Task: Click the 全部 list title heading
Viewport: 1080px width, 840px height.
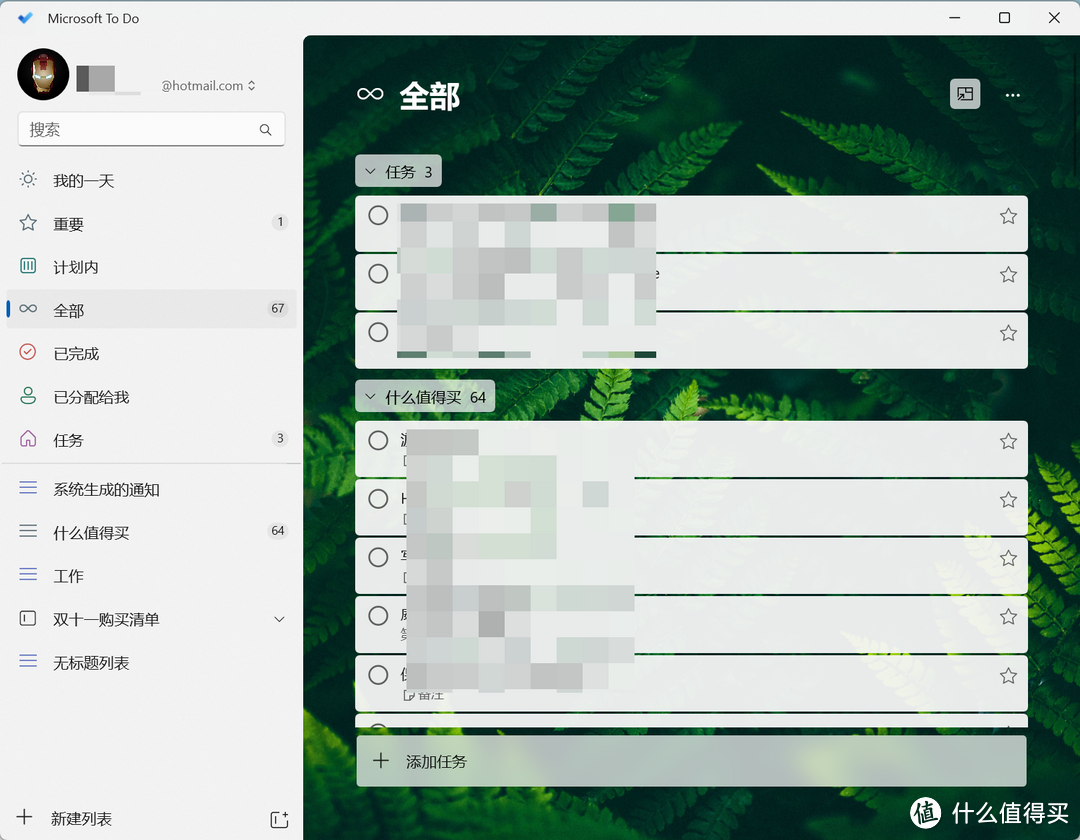Action: [x=430, y=96]
